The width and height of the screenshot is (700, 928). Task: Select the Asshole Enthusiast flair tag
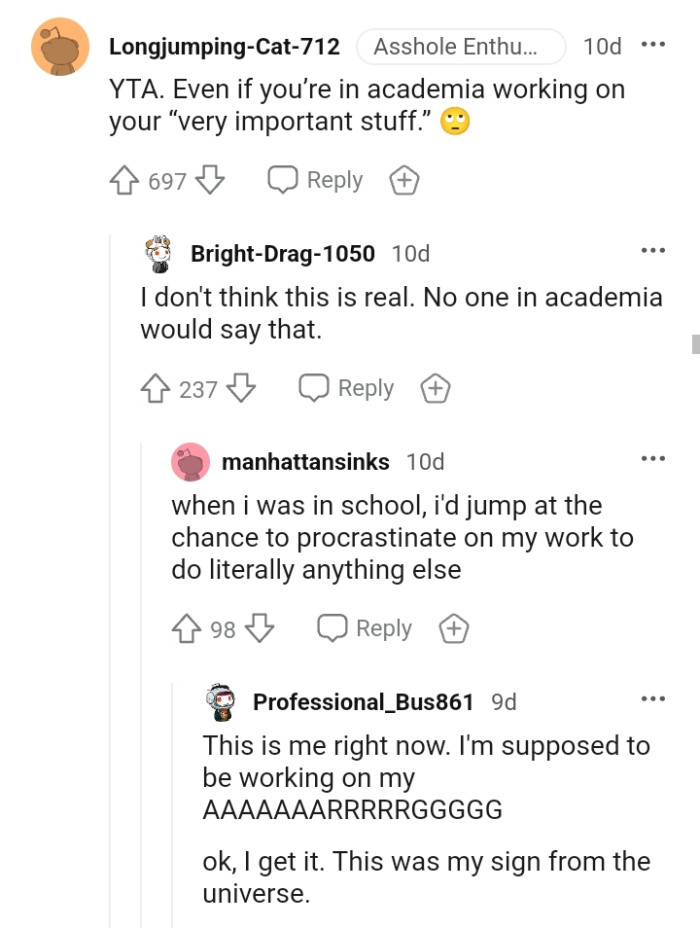(460, 46)
